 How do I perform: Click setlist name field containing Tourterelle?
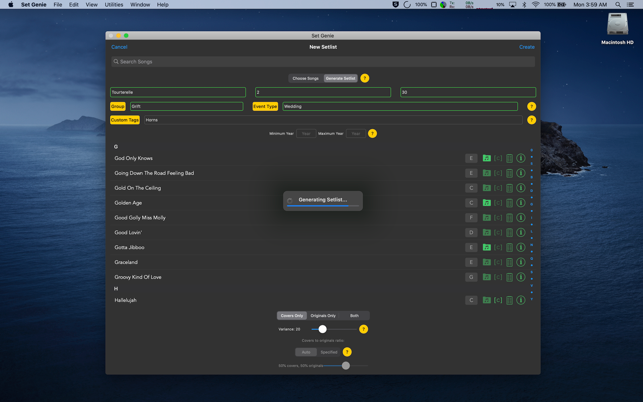tap(178, 92)
